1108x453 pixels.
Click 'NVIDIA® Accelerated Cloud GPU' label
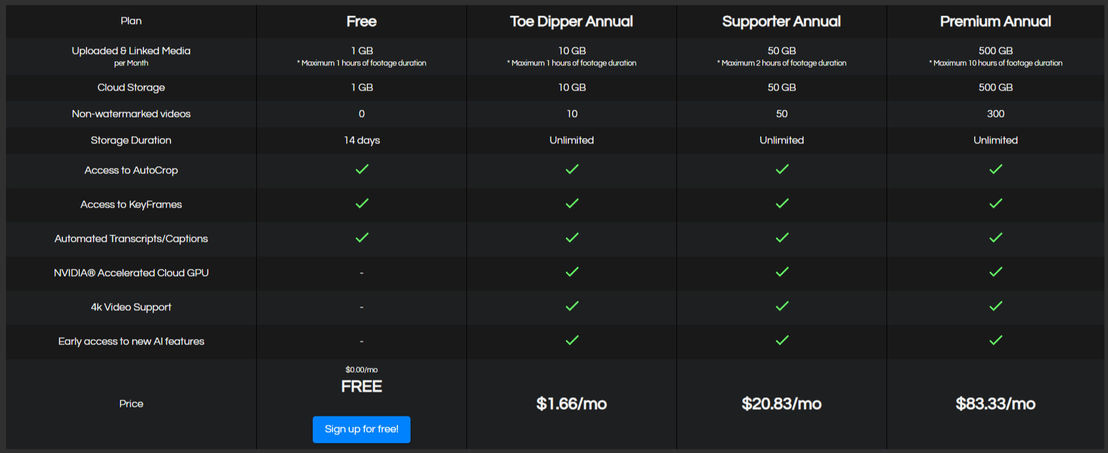tap(131, 273)
